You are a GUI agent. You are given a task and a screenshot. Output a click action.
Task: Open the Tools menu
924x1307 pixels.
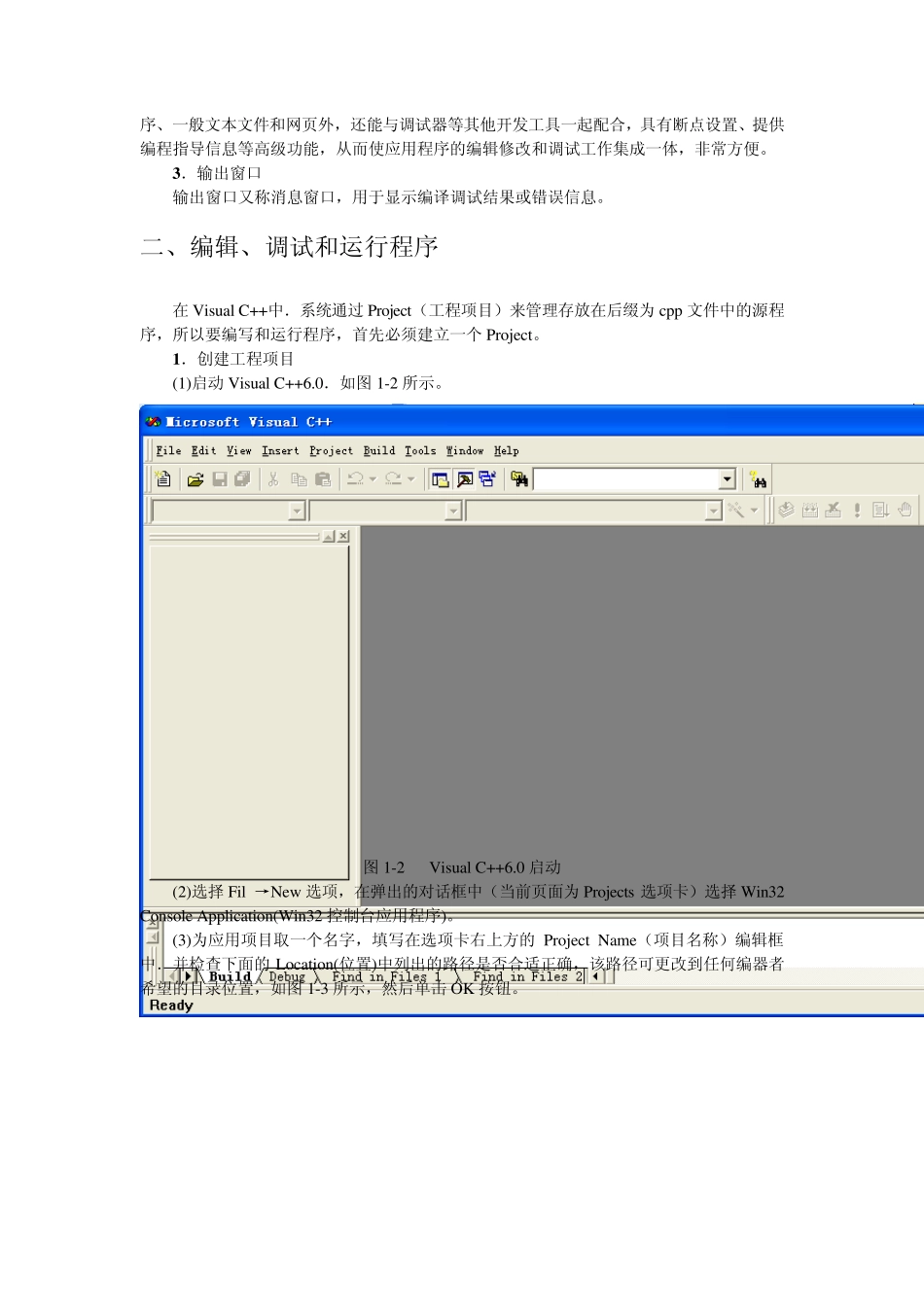click(x=420, y=451)
